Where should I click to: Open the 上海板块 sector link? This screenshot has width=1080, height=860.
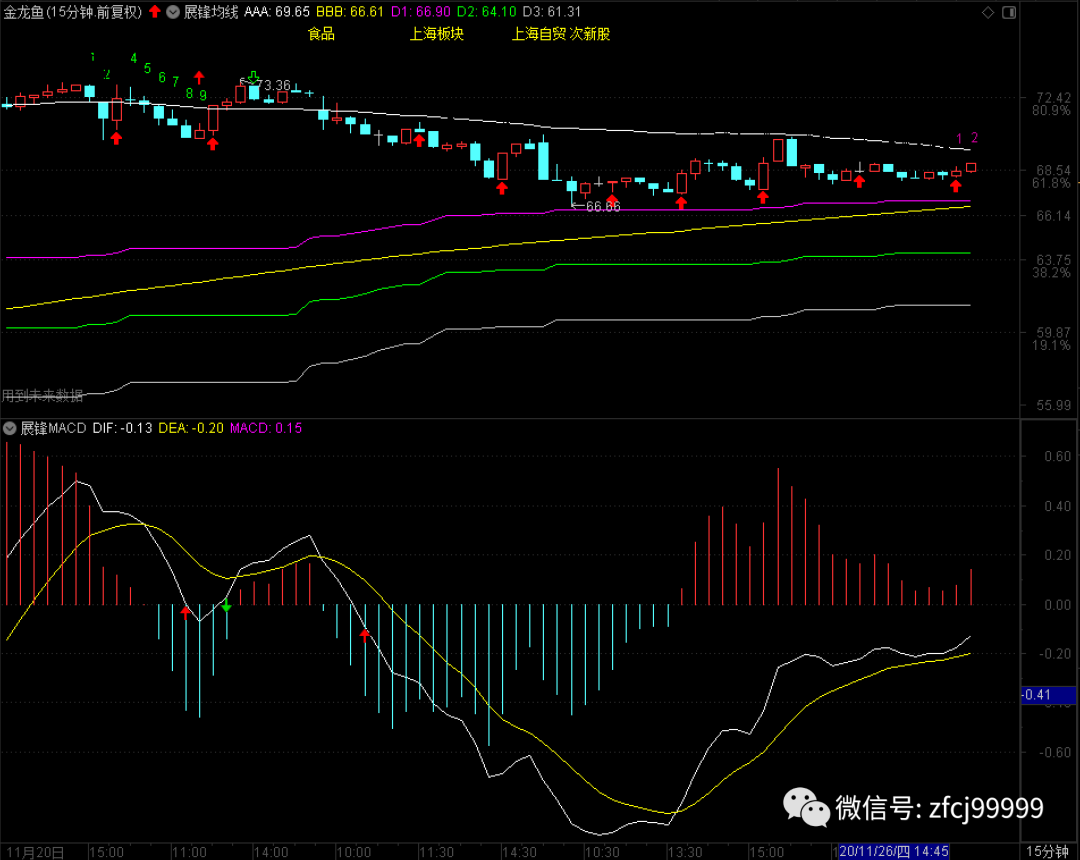coord(437,34)
